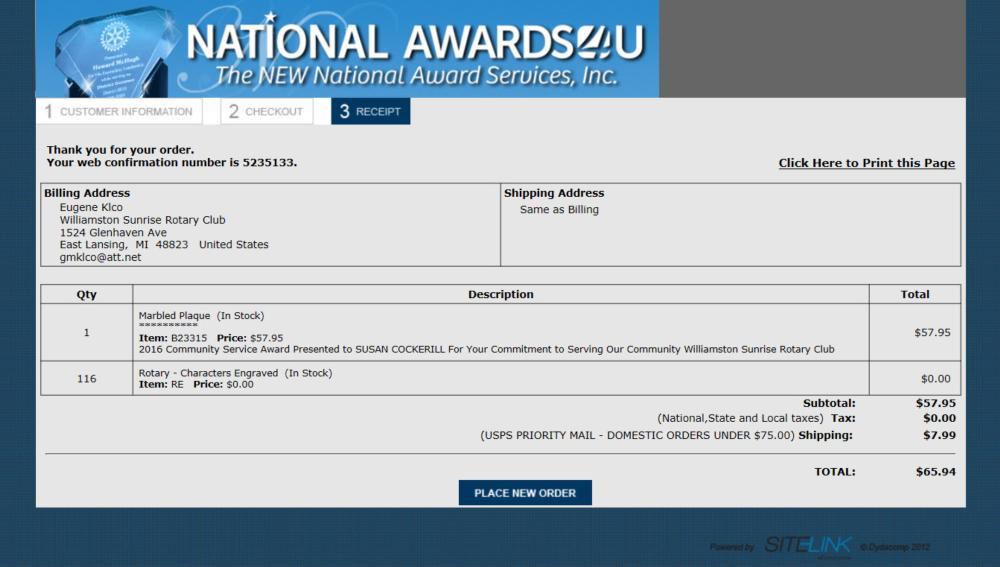Click the Item RE price line
Viewport: 1000px width, 567px height.
coord(196,385)
